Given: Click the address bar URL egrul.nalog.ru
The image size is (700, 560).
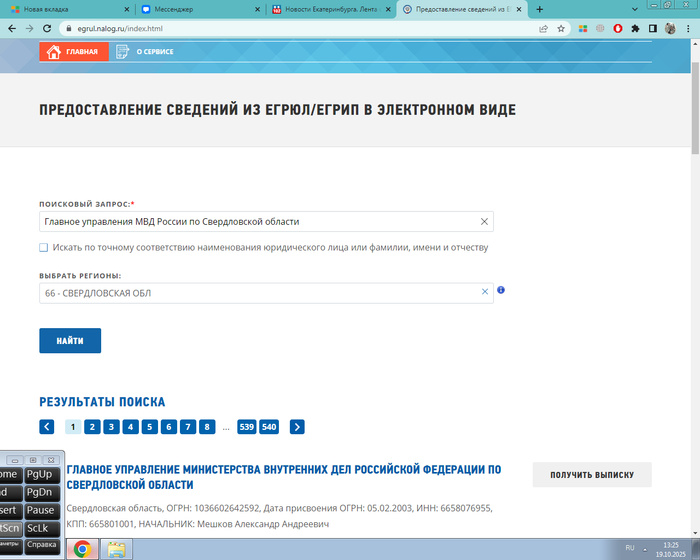Looking at the screenshot, I should click(x=120, y=29).
